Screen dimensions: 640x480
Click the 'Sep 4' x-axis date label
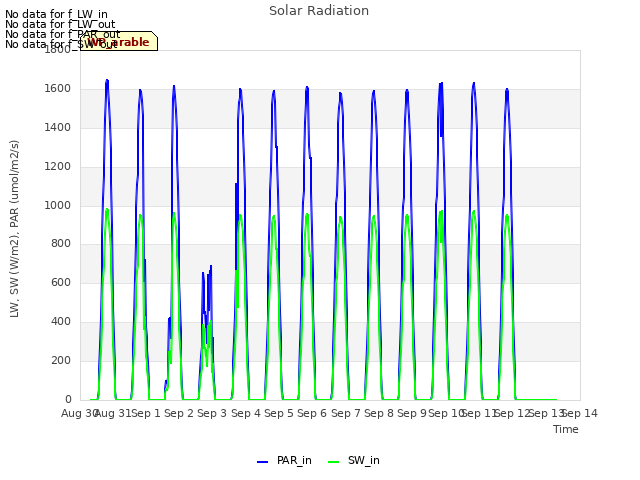coord(246,413)
